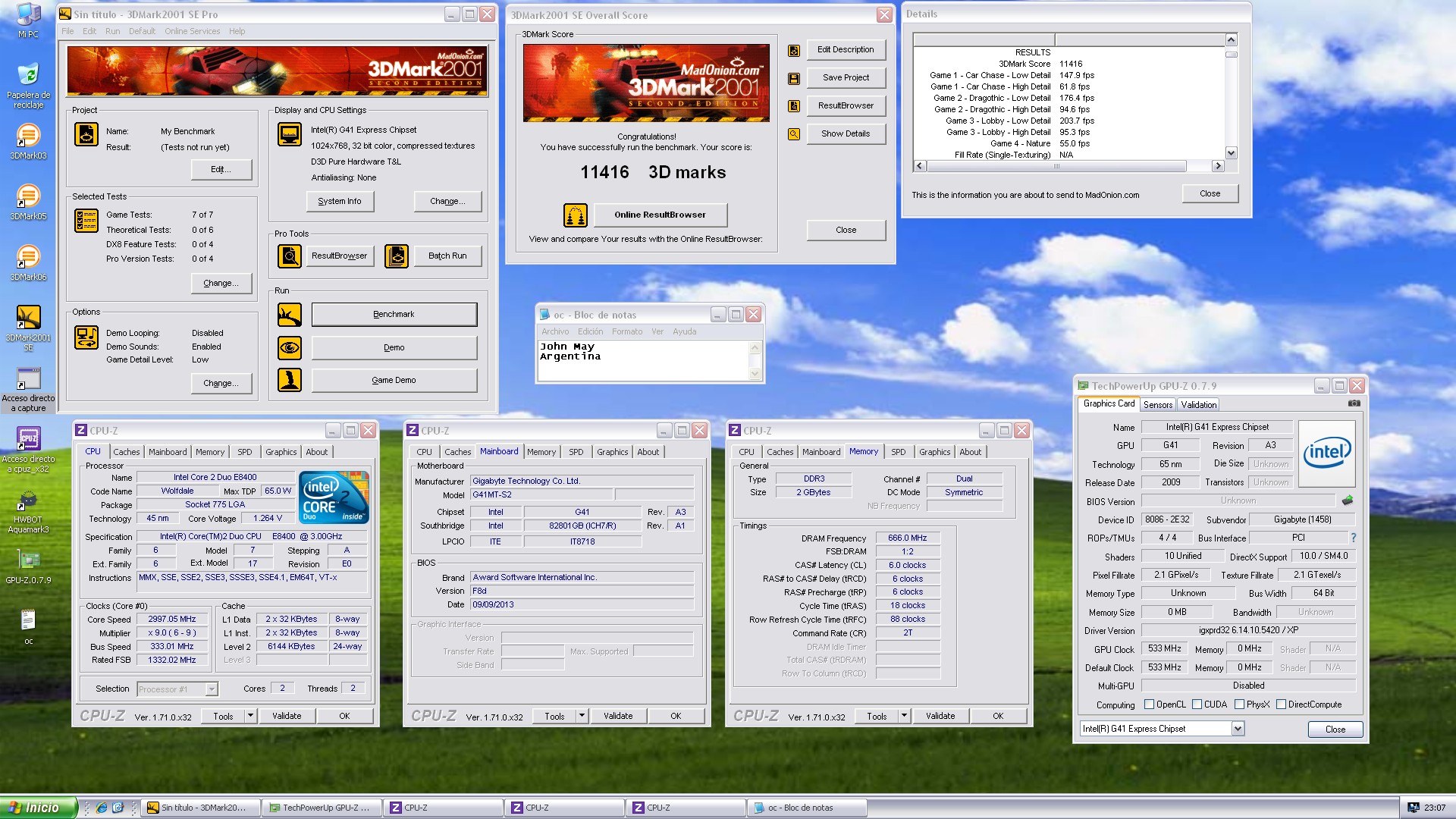Viewport: 1456px width, 819px height.
Task: Click the Save Project disk icon
Action: [x=794, y=79]
